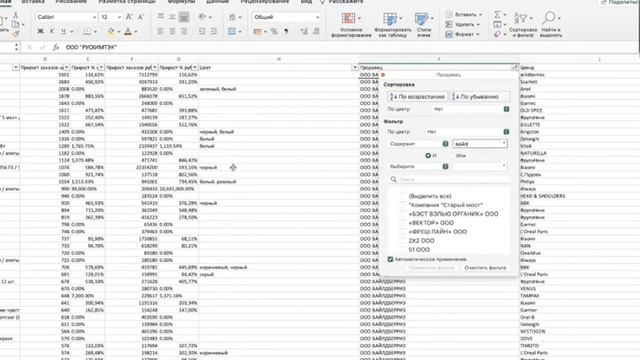Open the Calibri font name dropdown

(x=94, y=17)
